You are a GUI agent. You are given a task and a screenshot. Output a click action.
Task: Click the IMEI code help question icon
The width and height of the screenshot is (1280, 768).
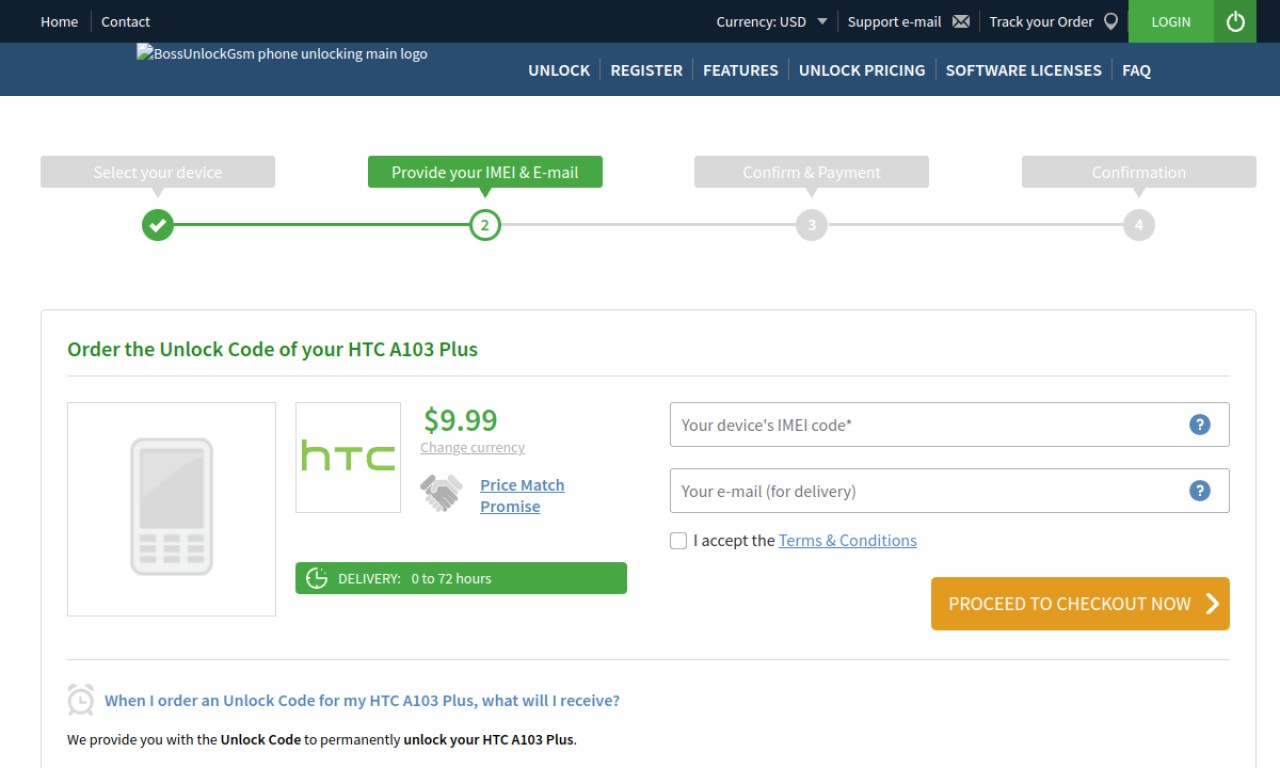point(1200,424)
